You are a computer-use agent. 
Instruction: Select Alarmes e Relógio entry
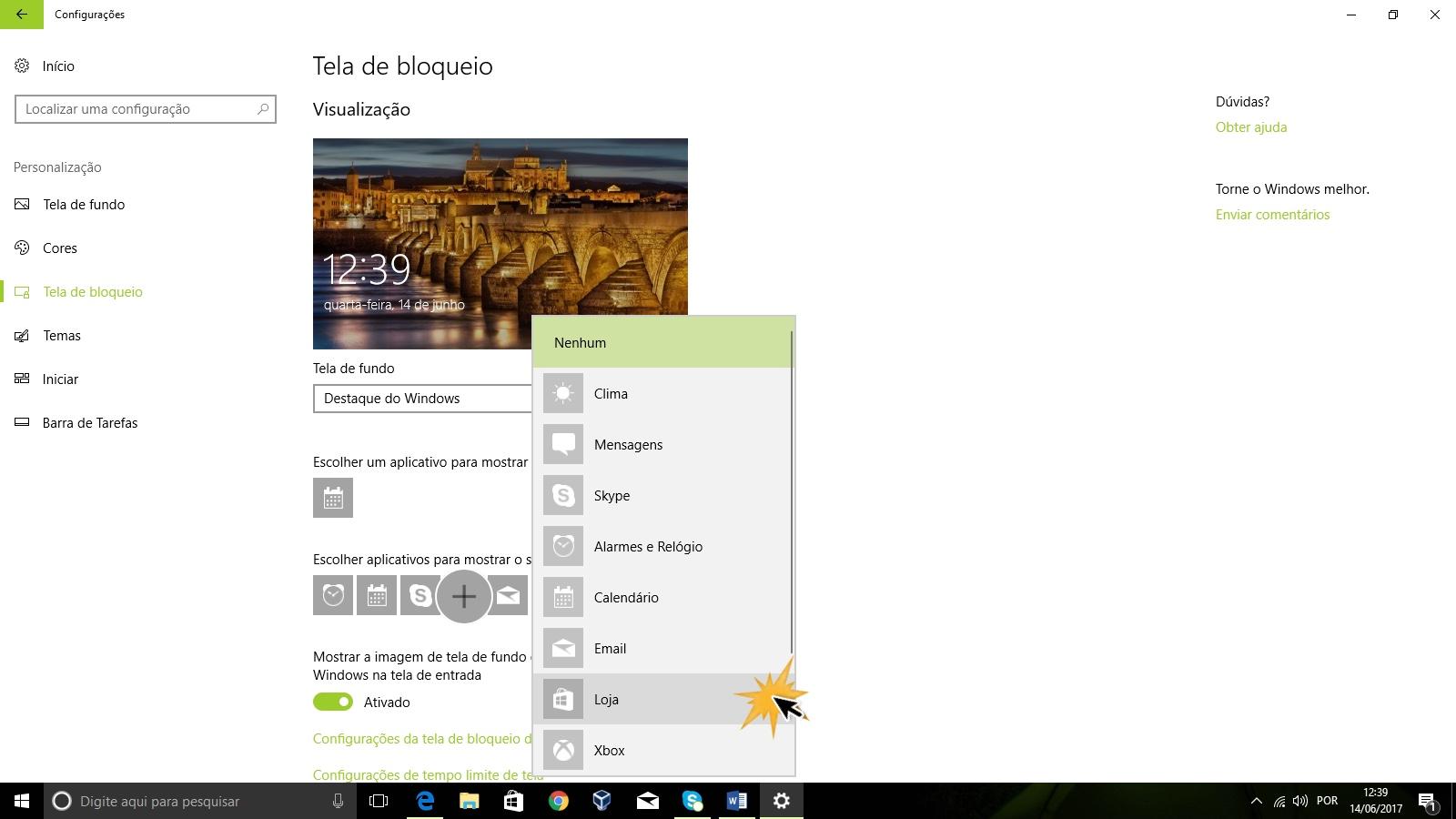662,547
